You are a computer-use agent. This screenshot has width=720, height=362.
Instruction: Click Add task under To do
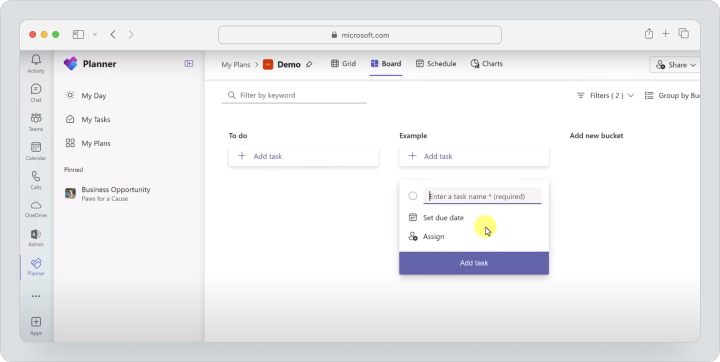point(304,156)
